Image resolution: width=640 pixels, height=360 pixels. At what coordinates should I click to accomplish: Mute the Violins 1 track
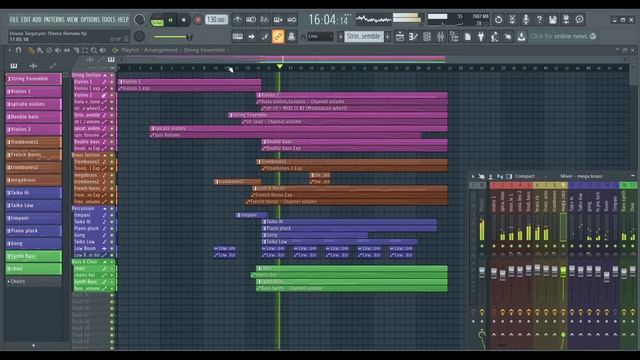[x=112, y=82]
